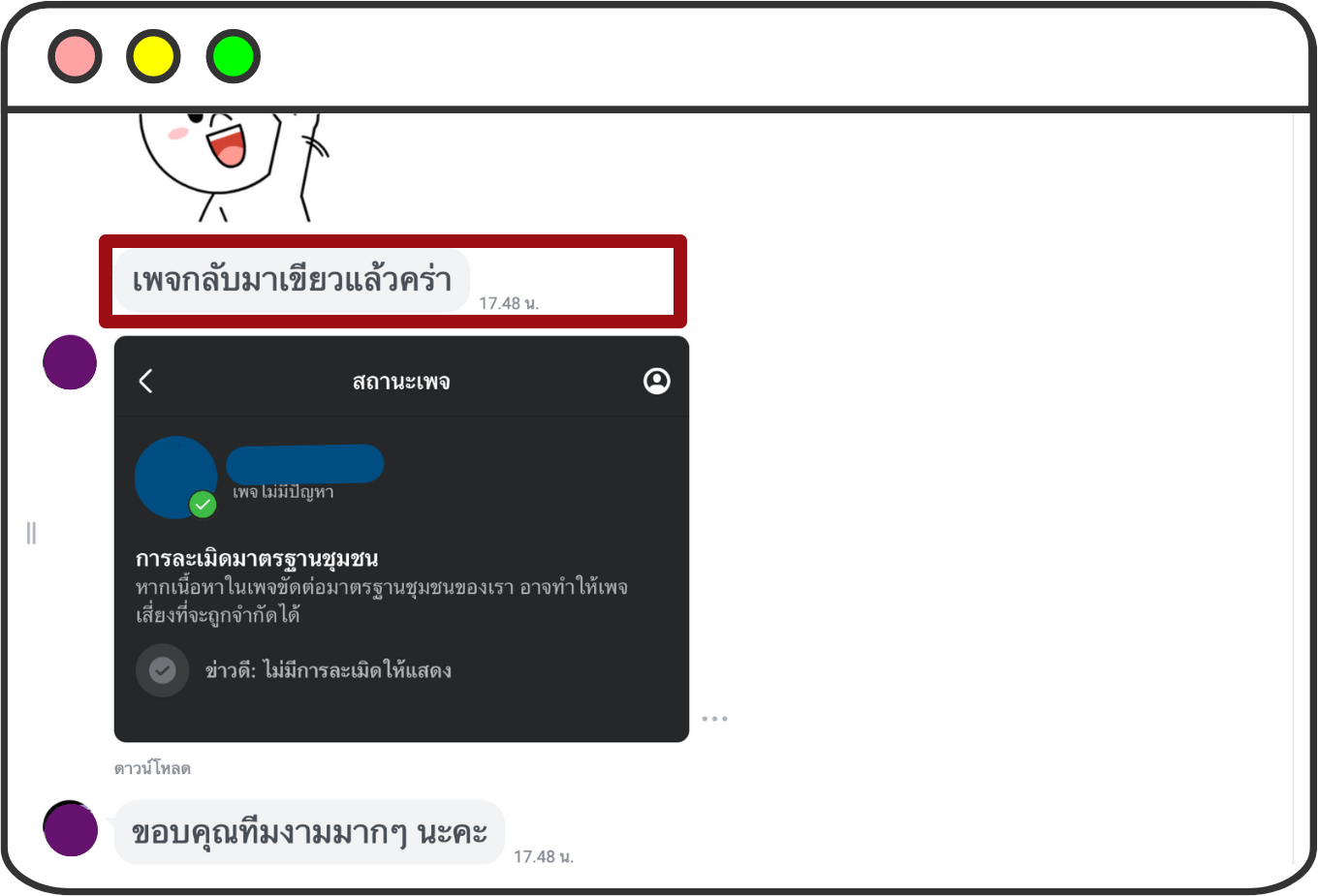This screenshot has height=896, width=1318.
Task: Click the green window button
Action: click(x=234, y=56)
